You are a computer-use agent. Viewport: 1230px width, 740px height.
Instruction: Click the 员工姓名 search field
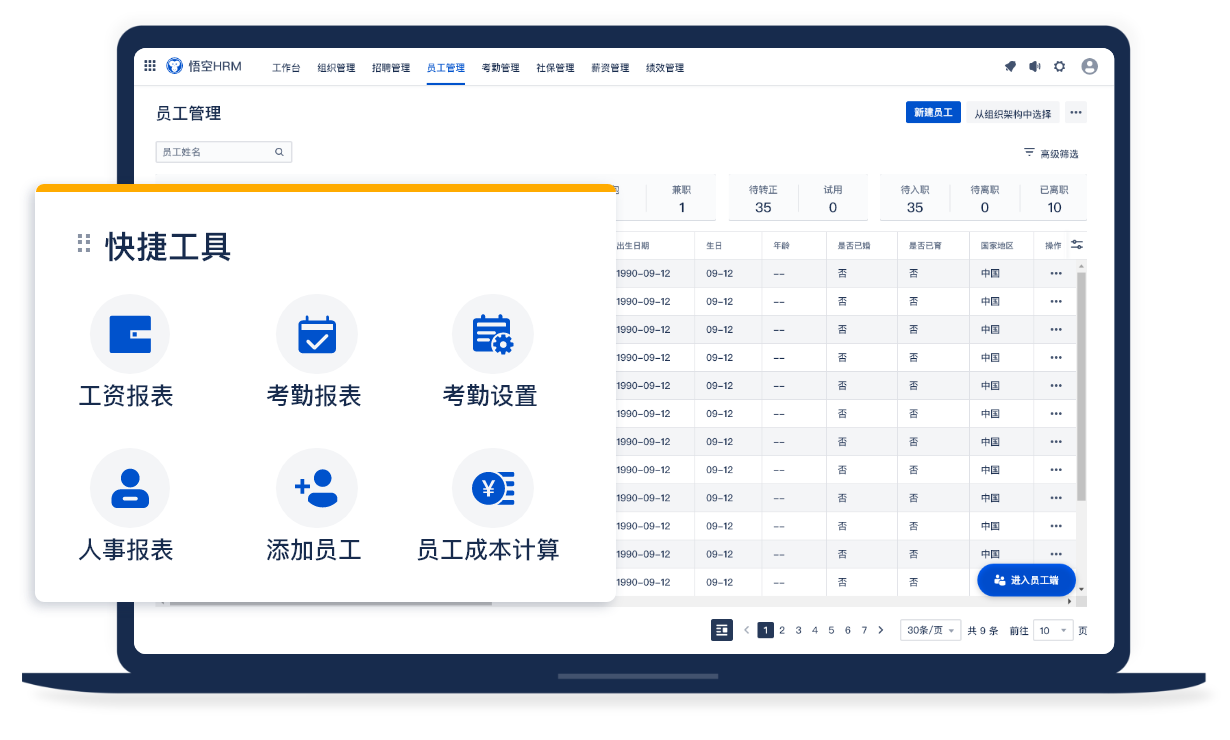(215, 152)
